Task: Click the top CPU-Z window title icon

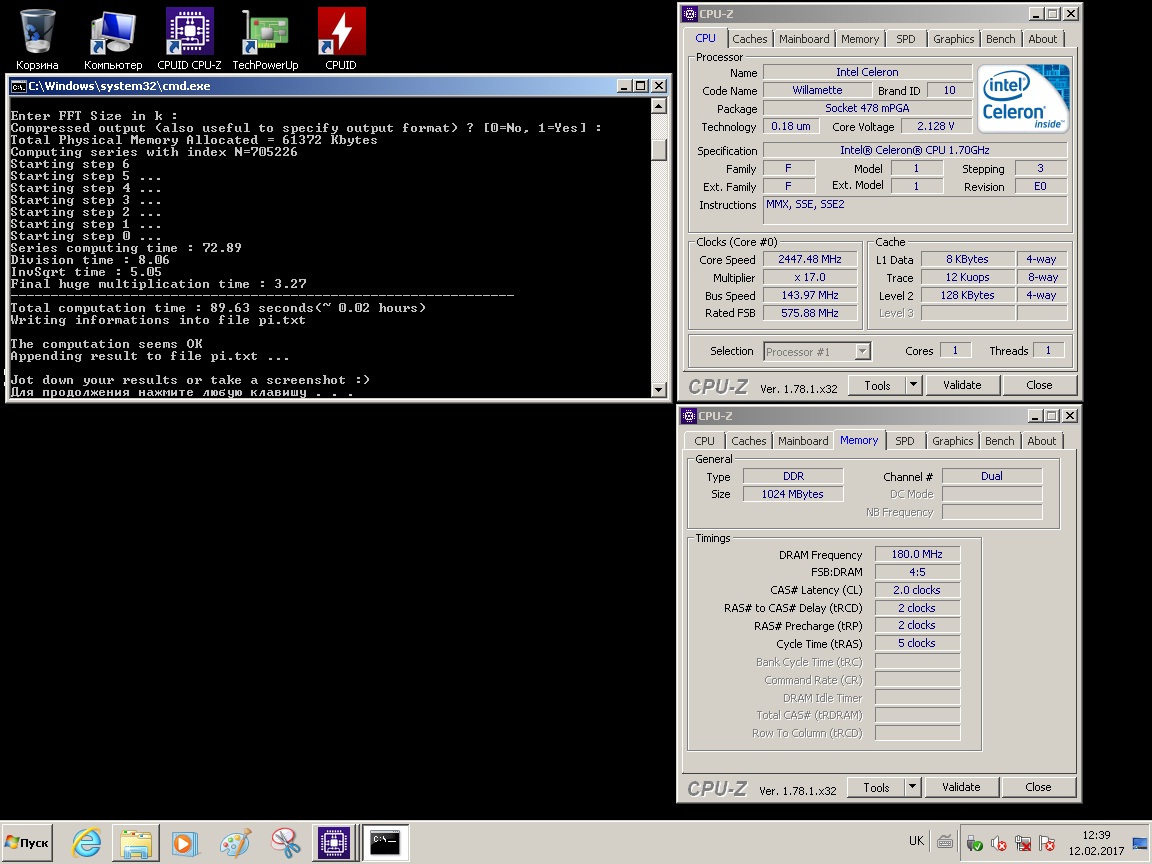Action: click(x=689, y=14)
